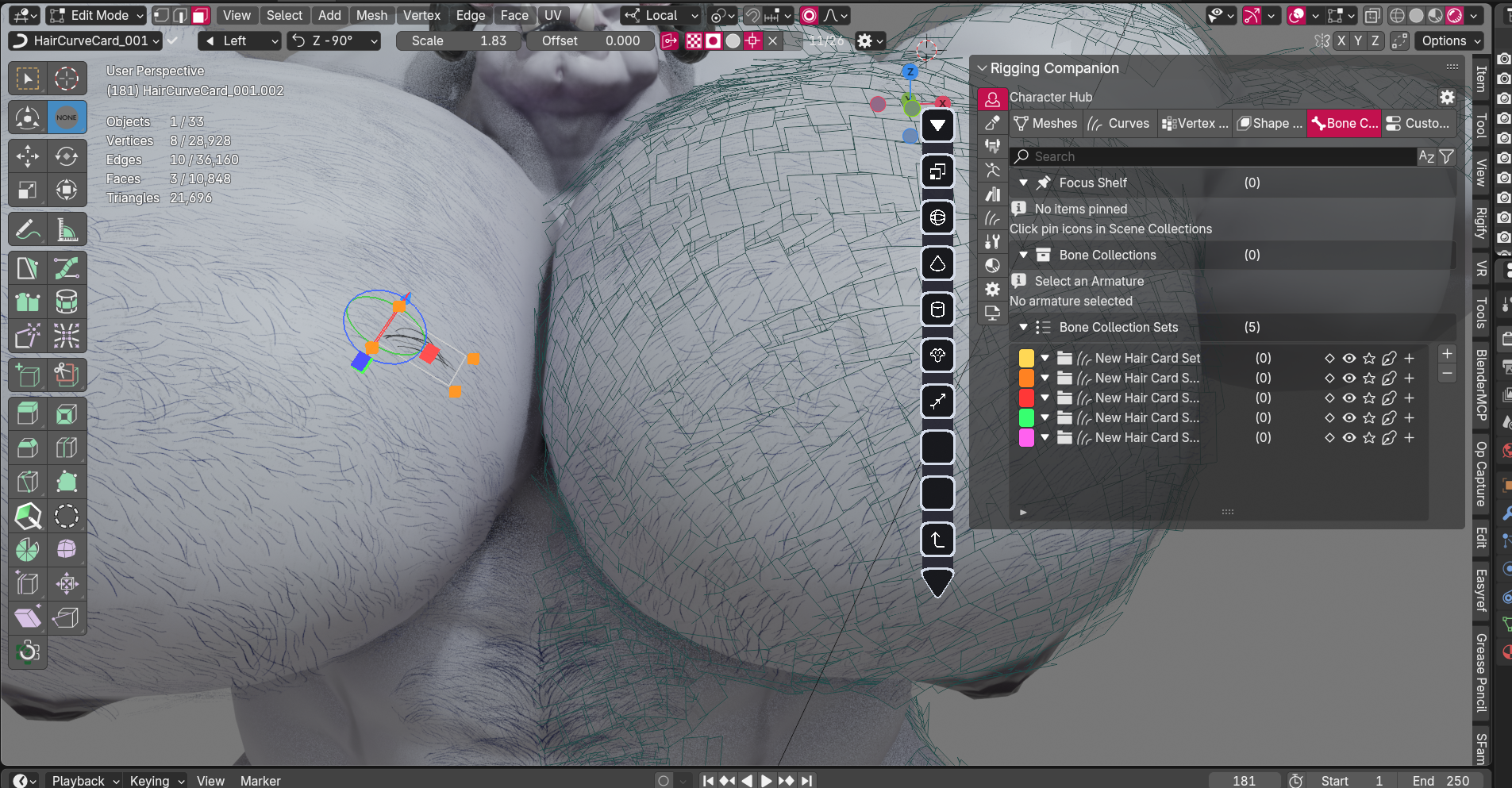Choose the Loop Cut tool

tap(67, 448)
